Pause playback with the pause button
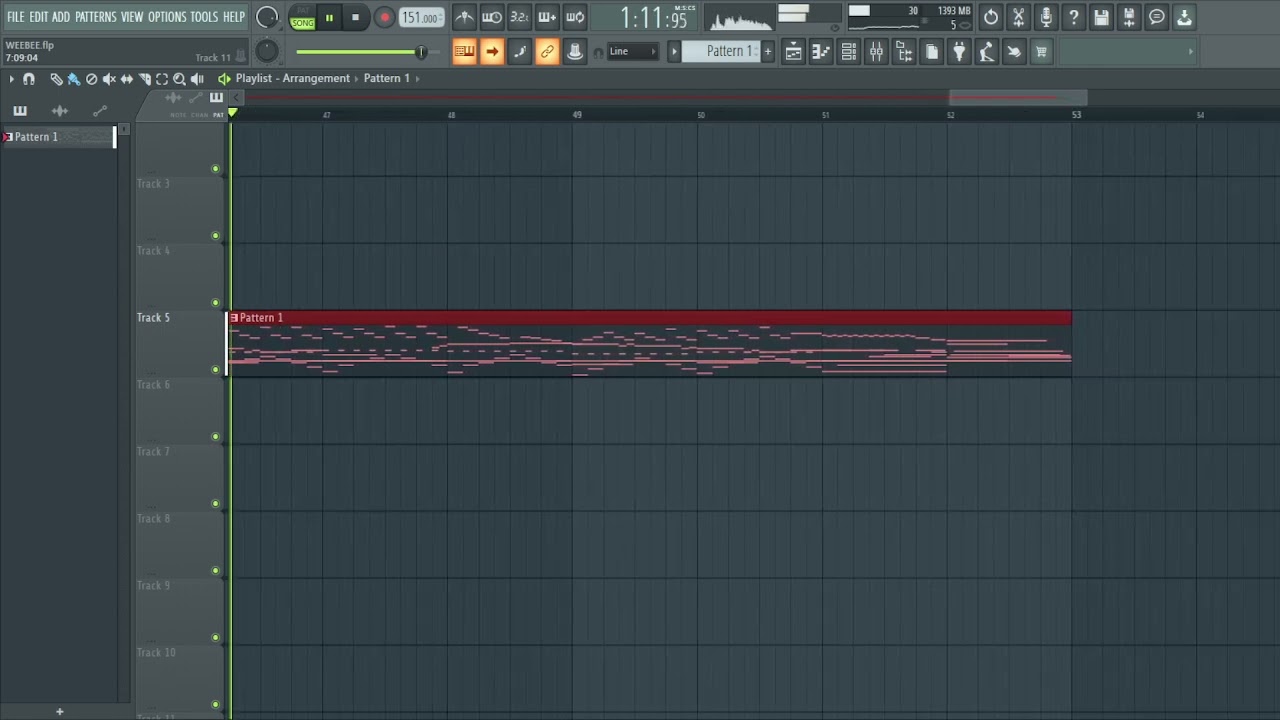Viewport: 1280px width, 720px height. pos(329,18)
